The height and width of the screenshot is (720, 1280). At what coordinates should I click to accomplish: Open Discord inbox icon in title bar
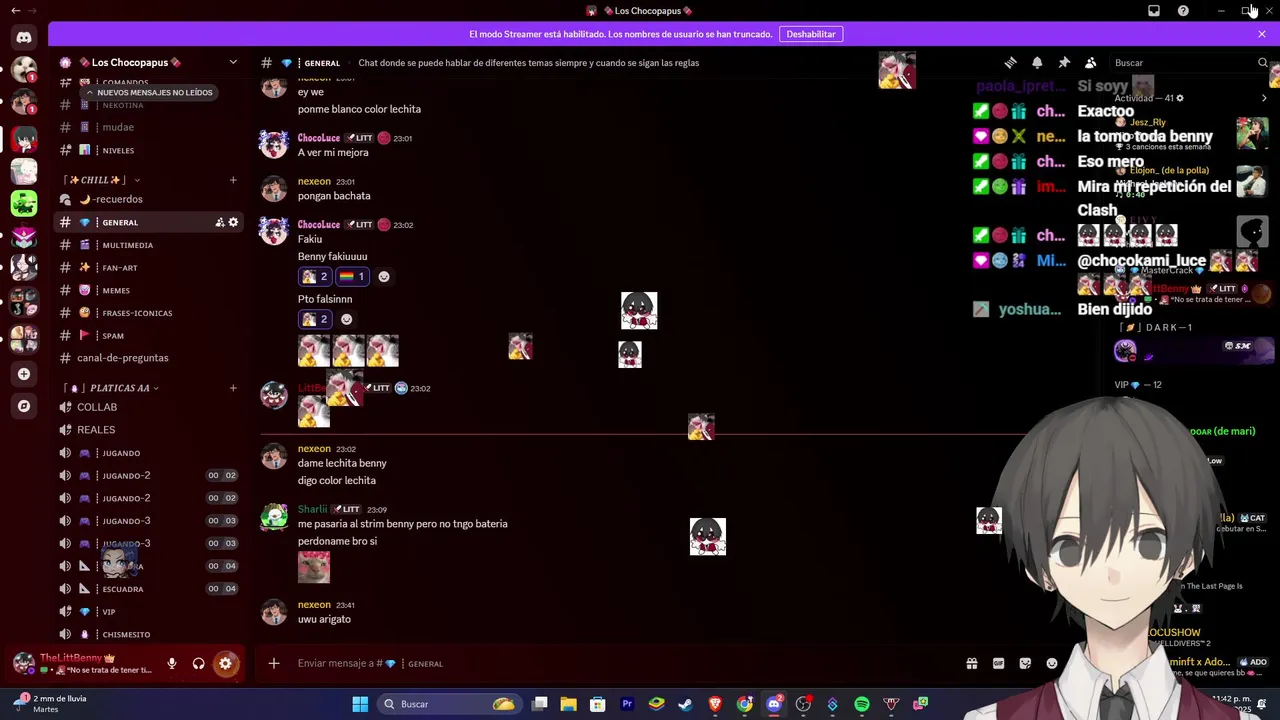[1154, 11]
